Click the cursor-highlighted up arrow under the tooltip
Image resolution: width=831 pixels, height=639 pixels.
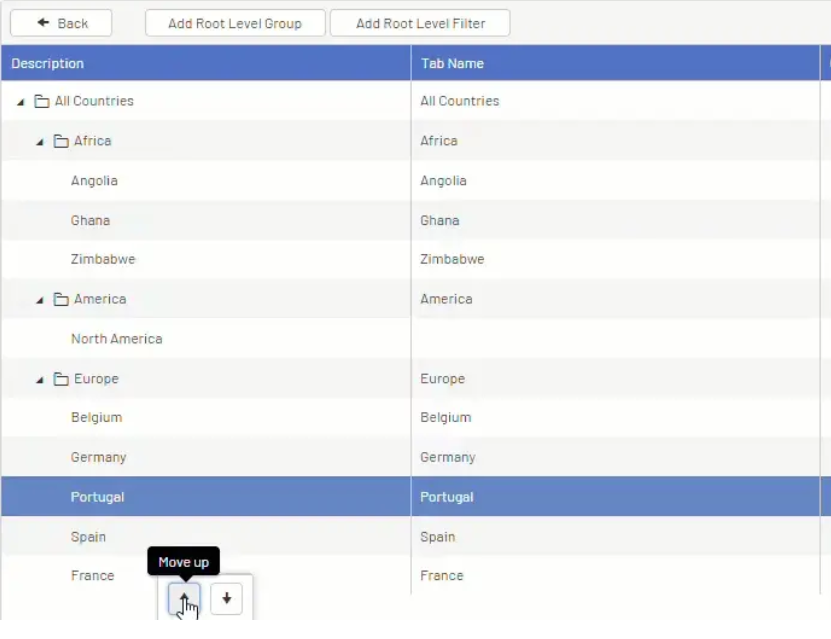pos(184,598)
